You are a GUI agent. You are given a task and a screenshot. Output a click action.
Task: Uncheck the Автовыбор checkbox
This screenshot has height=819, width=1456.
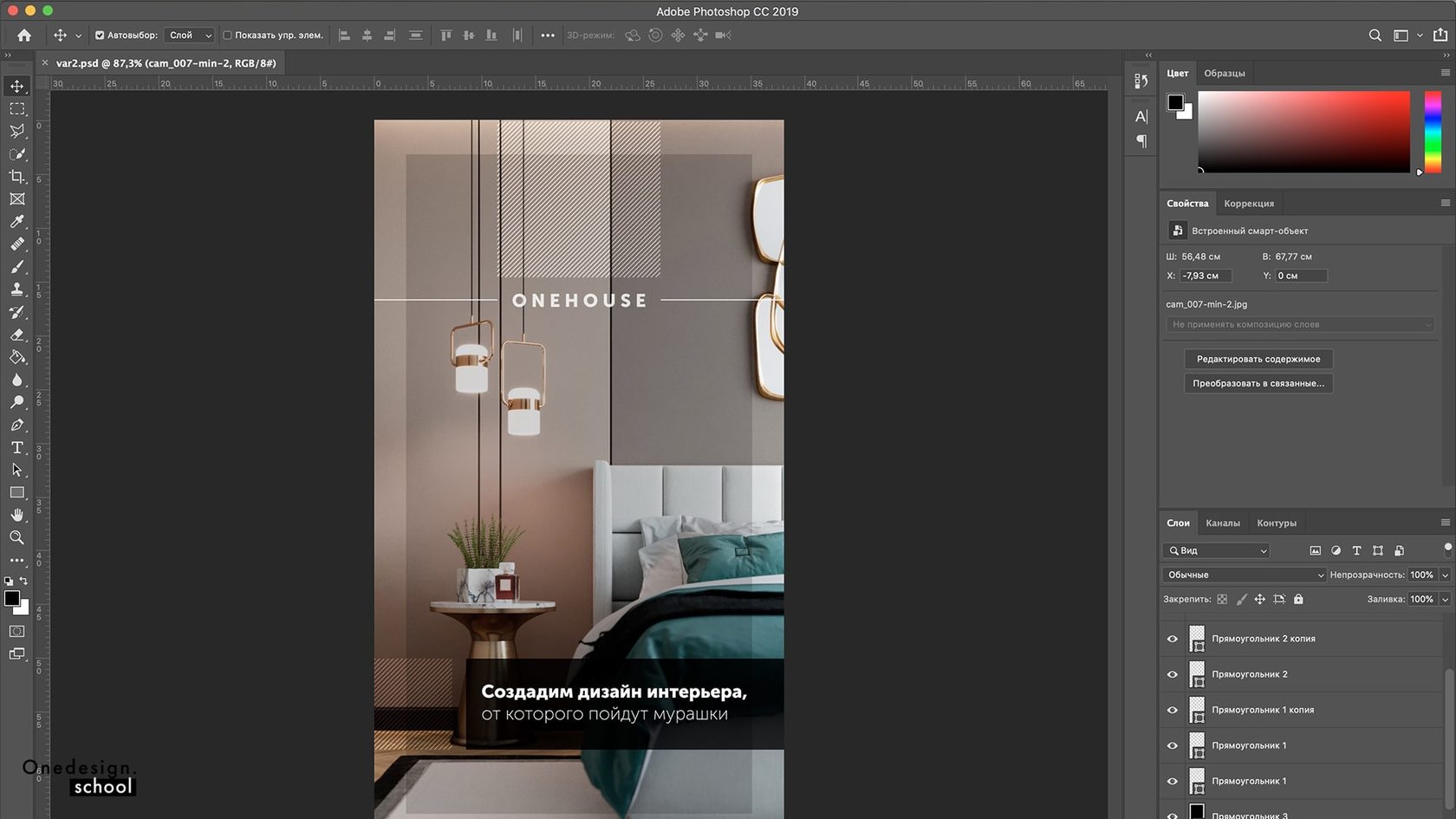[x=100, y=36]
